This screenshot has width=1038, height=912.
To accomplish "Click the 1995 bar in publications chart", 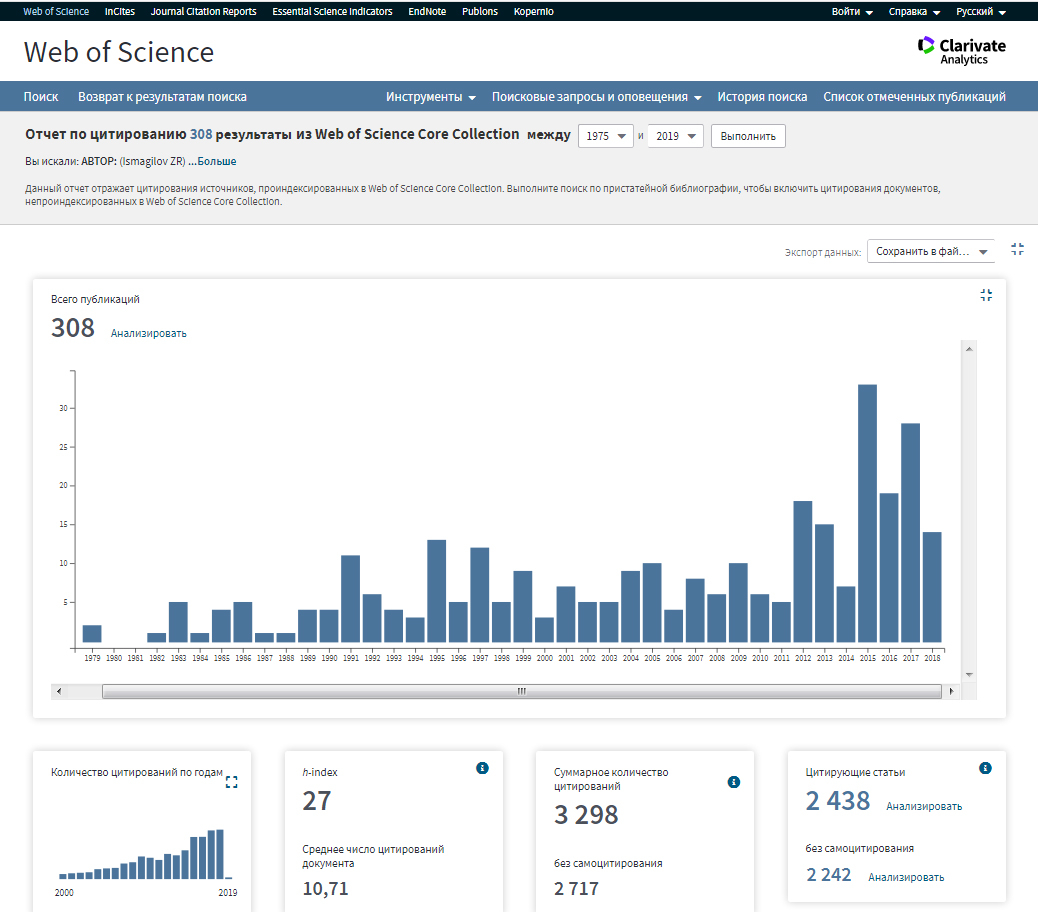I will 436,591.
